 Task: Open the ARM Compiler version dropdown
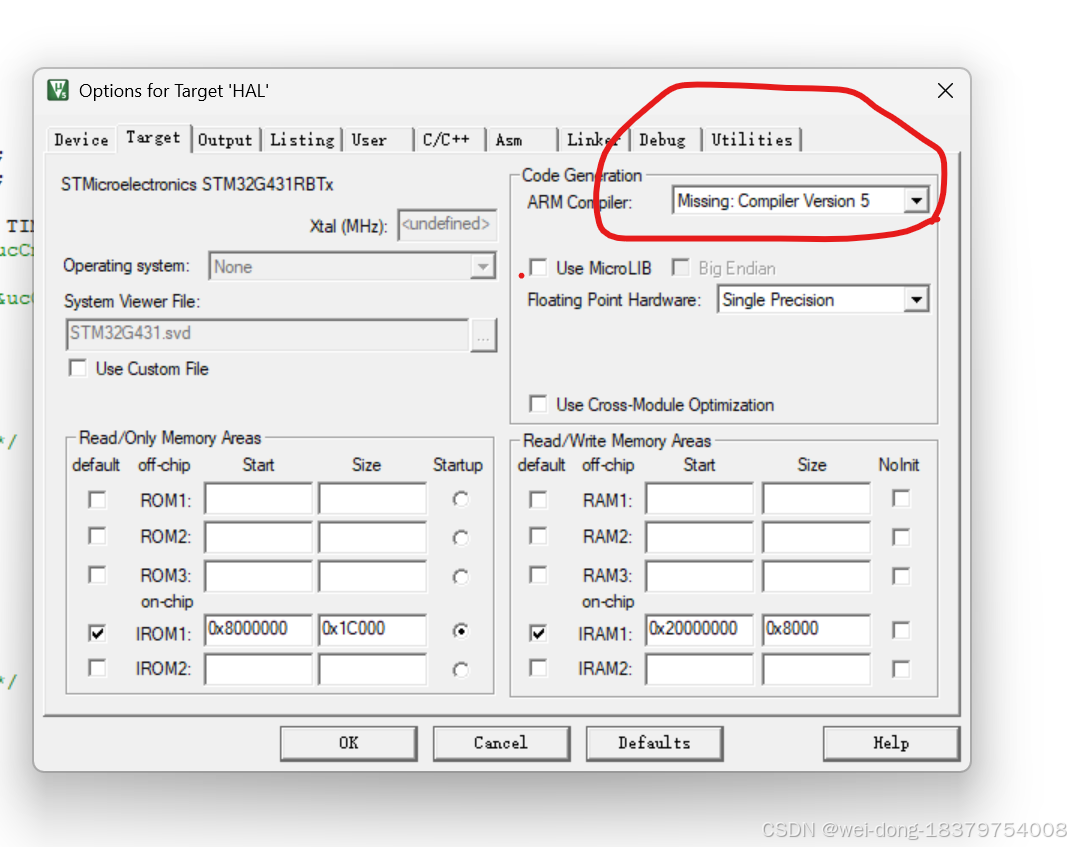click(916, 201)
